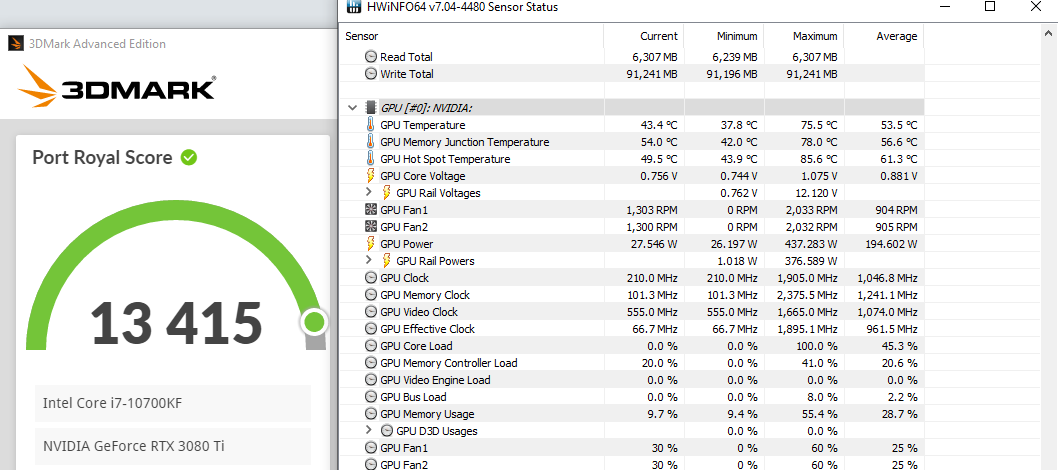Click the icon beside Write Total

tap(370, 74)
